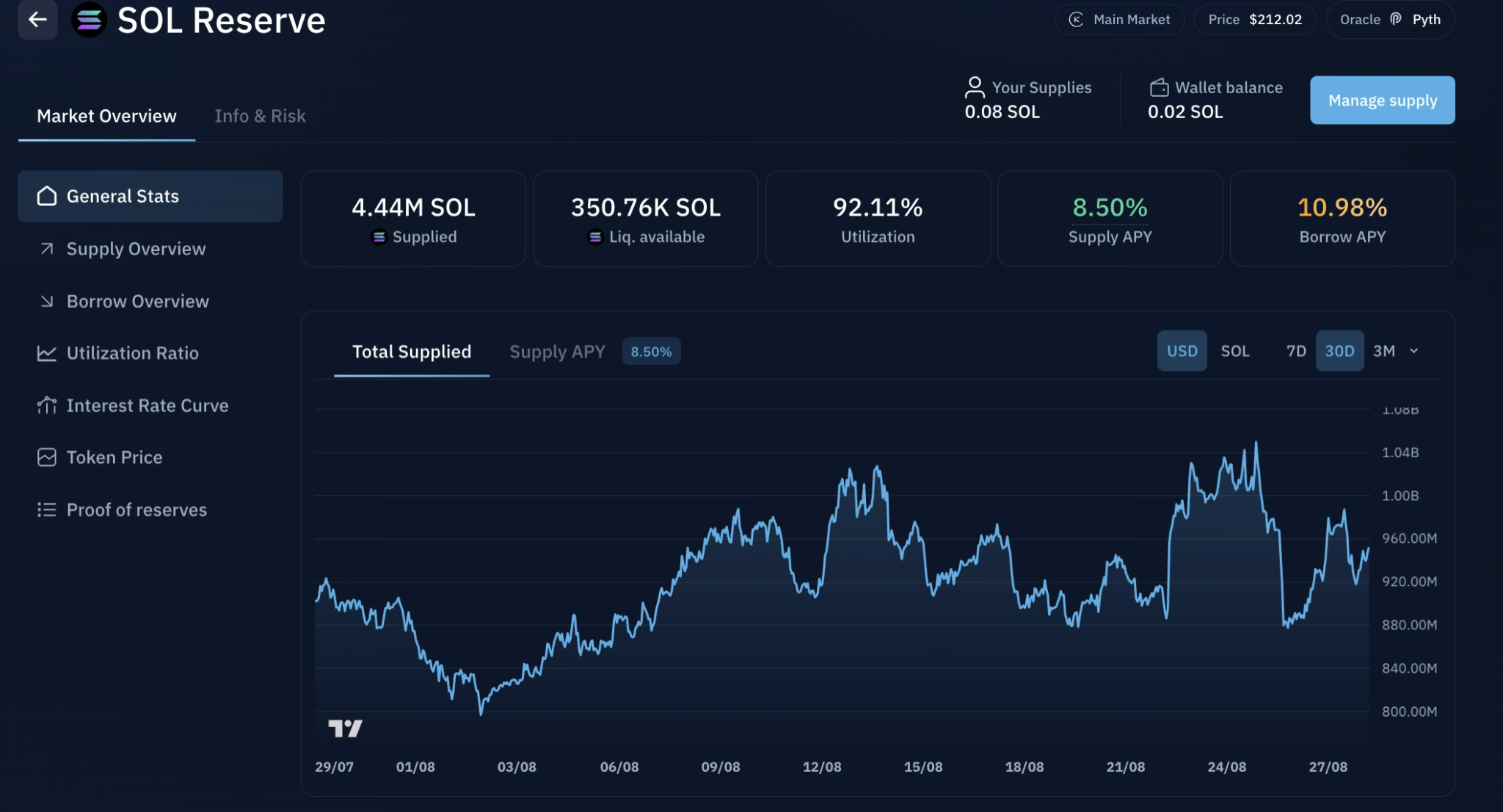
Task: Open Proof of reserves list
Action: [x=137, y=509]
